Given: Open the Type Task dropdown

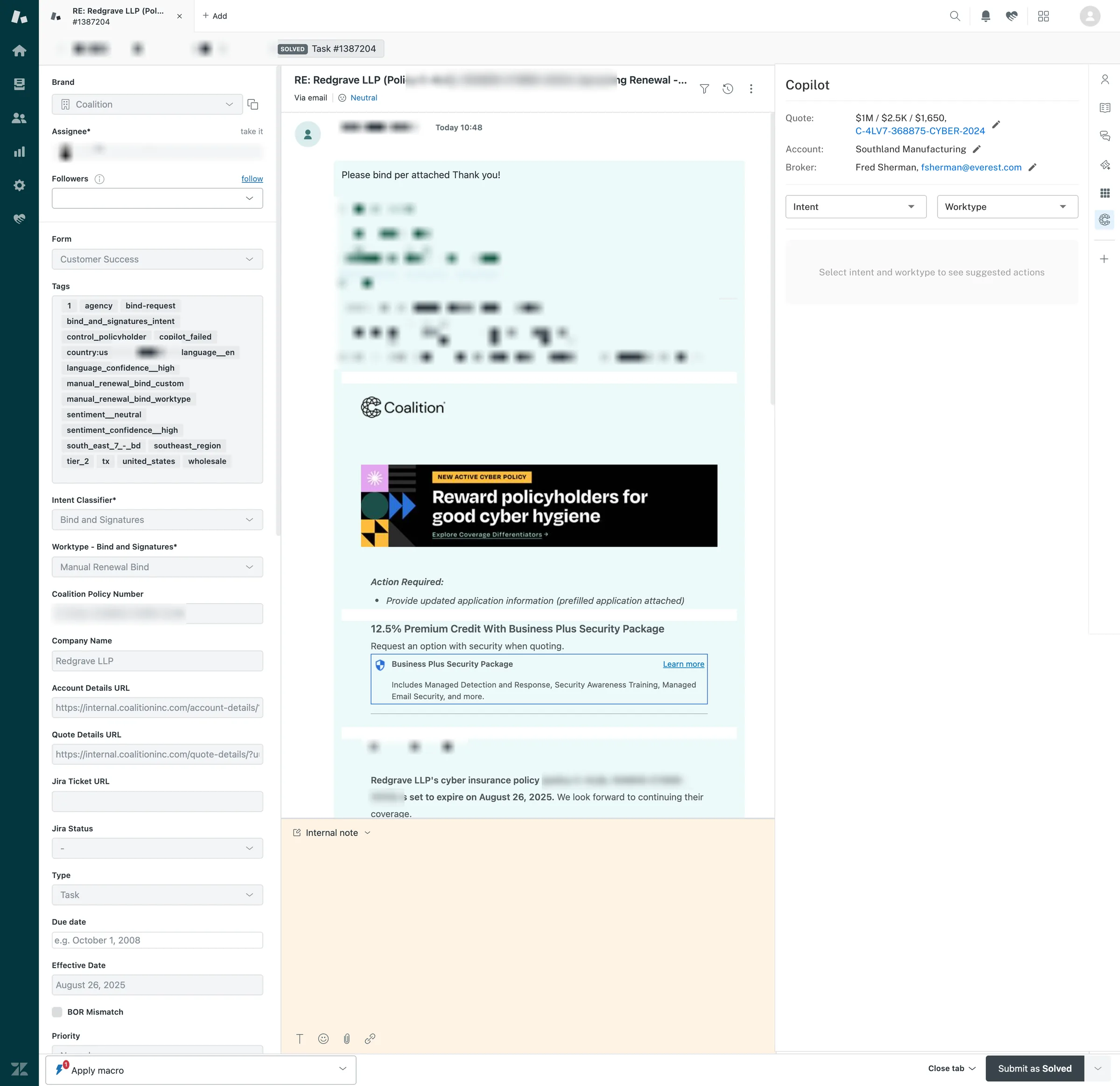Looking at the screenshot, I should pyautogui.click(x=157, y=895).
